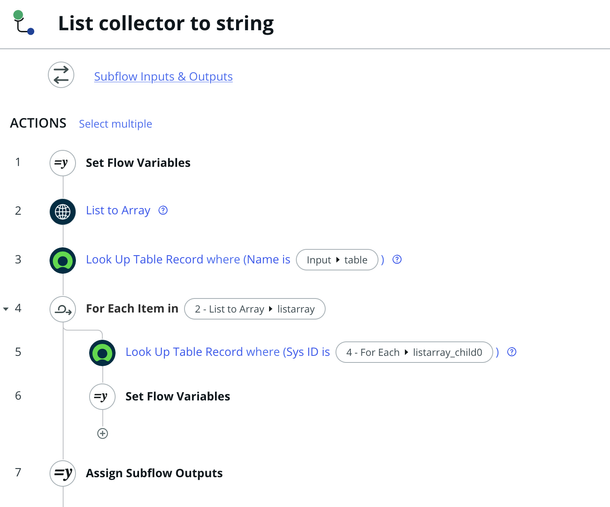Click the green lookup icon at step 5
The height and width of the screenshot is (507, 610).
point(102,352)
